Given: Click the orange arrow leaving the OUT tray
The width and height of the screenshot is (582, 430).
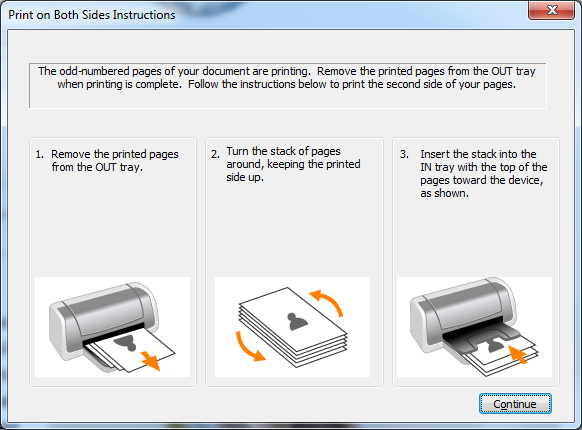Looking at the screenshot, I should (151, 361).
